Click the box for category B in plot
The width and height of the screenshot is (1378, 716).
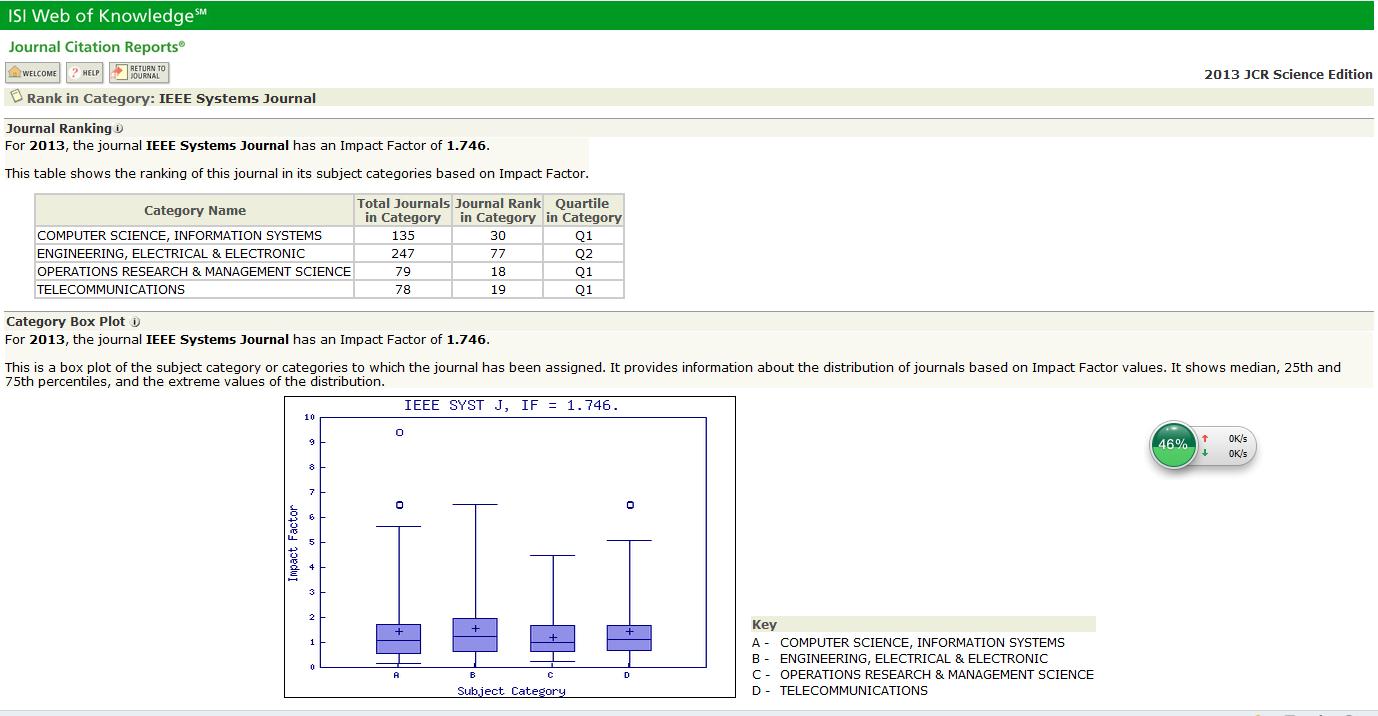(x=475, y=635)
